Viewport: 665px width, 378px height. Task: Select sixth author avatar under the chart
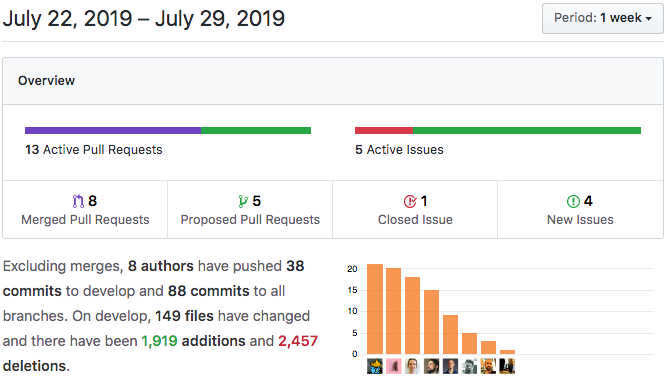point(469,366)
